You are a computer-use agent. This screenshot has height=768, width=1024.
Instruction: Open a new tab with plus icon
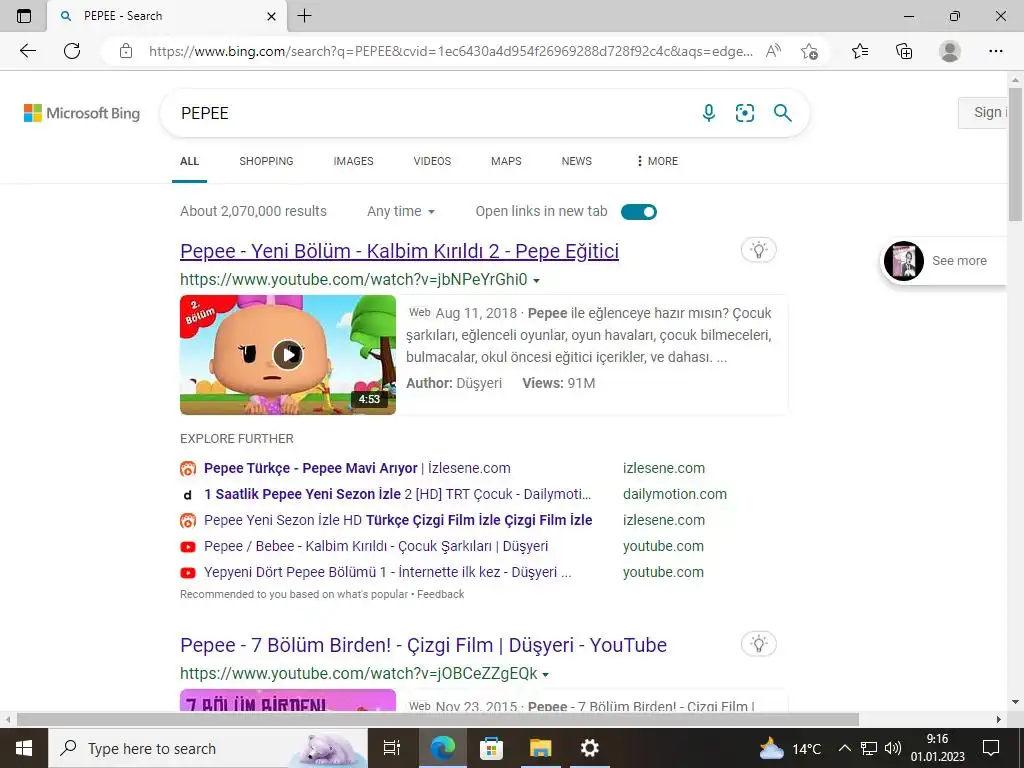coord(304,16)
